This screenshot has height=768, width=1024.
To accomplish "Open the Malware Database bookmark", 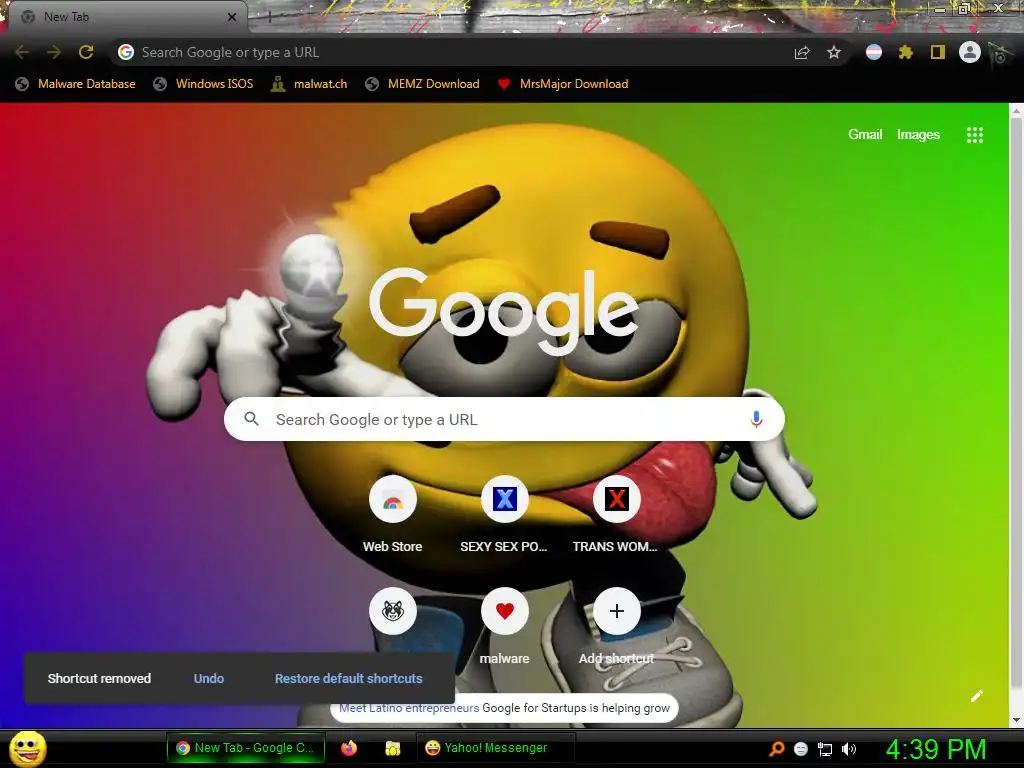I will pos(76,84).
